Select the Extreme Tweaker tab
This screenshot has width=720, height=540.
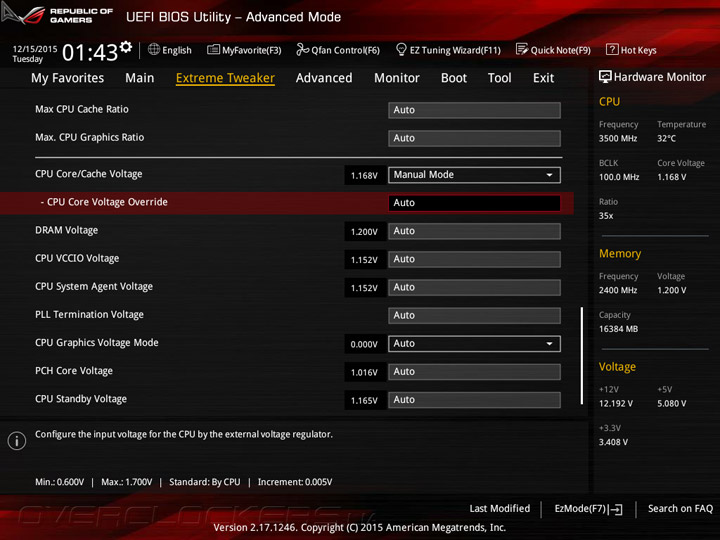pos(225,78)
